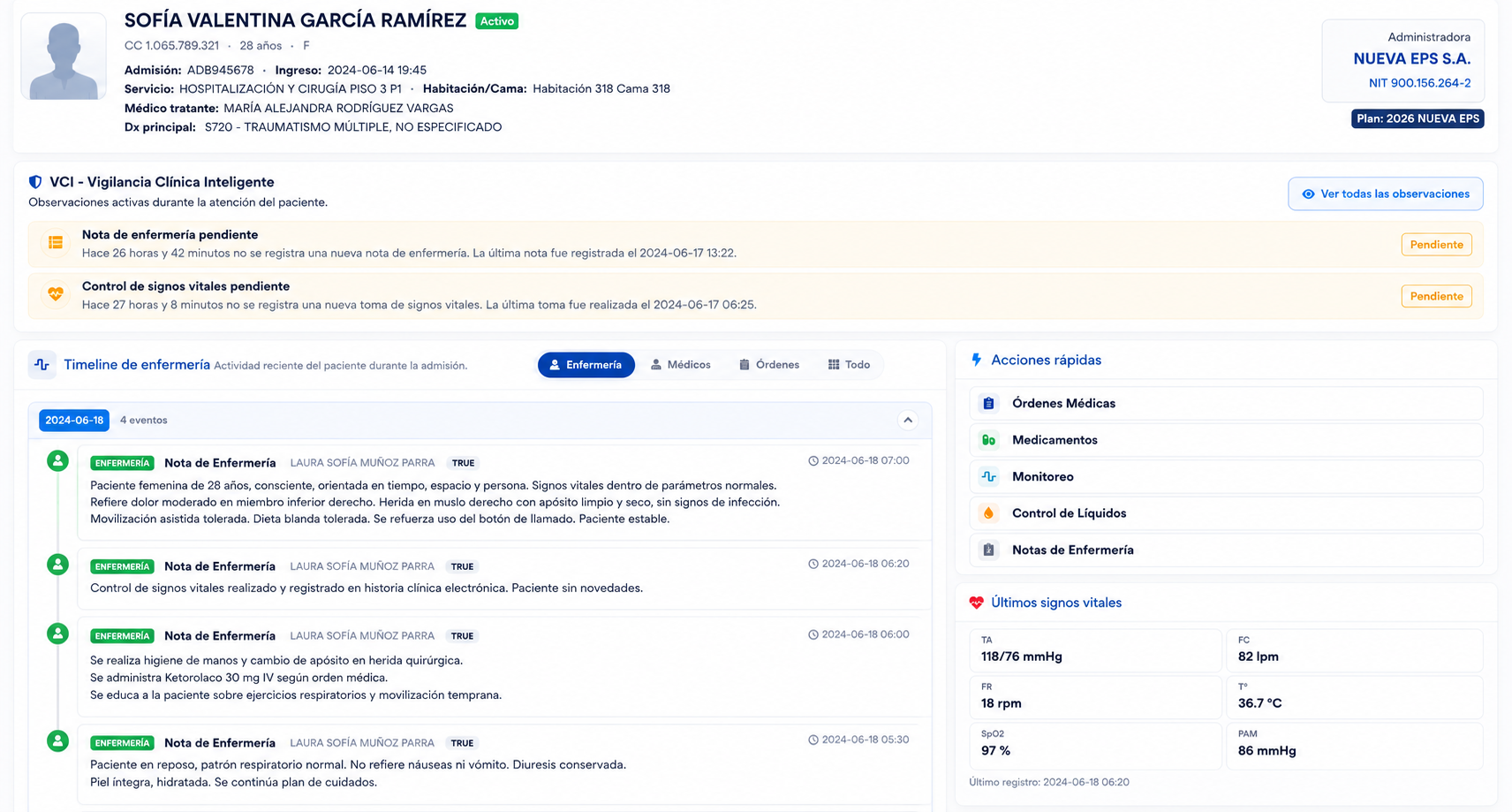Viewport: 1512px width, 812px height.
Task: Open Ver todas las observaciones
Action: tap(1385, 194)
